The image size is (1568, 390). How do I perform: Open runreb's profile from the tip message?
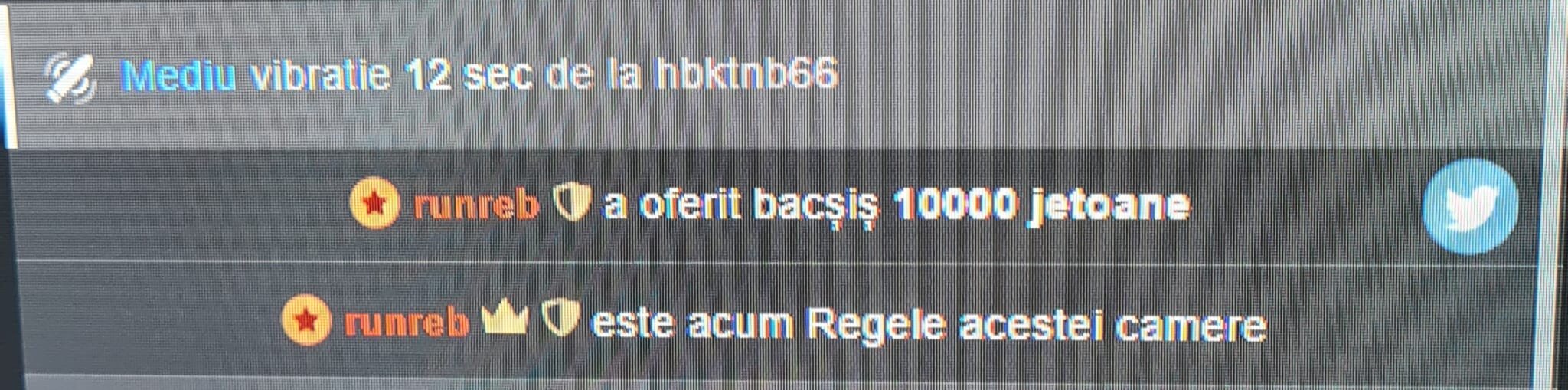(x=476, y=205)
